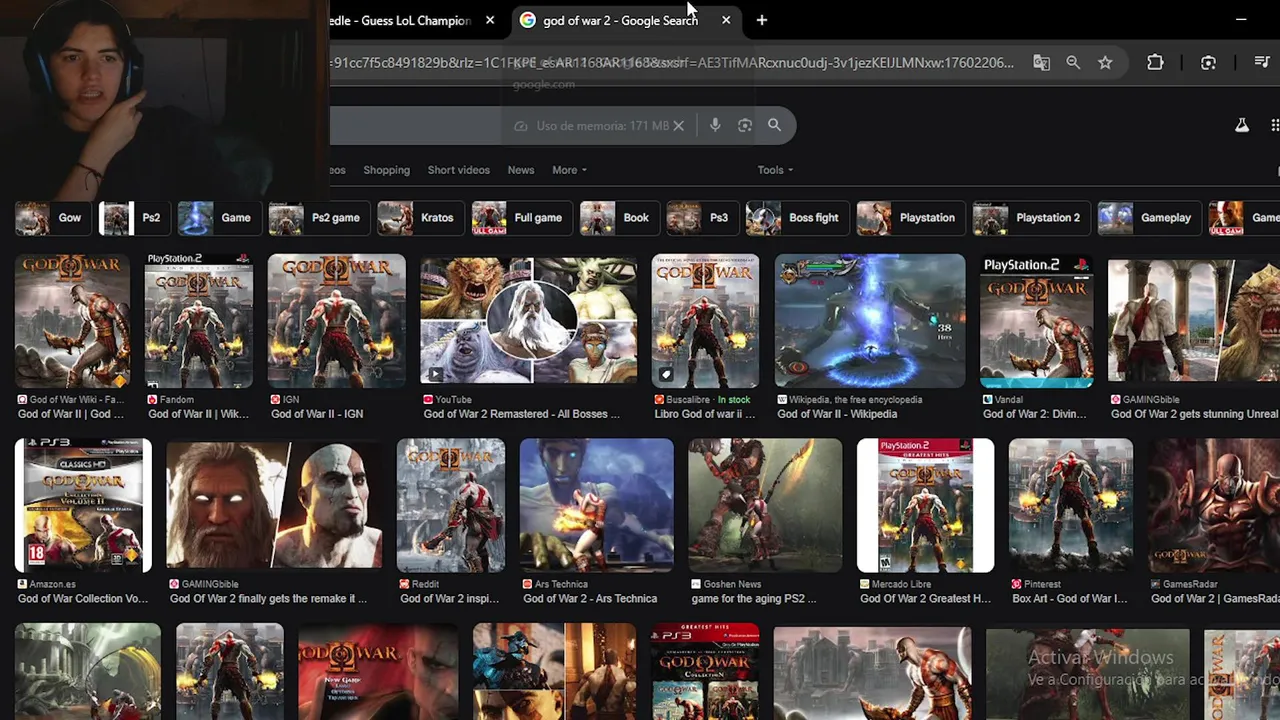Open the IGN God of War II image
Image resolution: width=1280 pixels, height=720 pixels.
pyautogui.click(x=336, y=320)
